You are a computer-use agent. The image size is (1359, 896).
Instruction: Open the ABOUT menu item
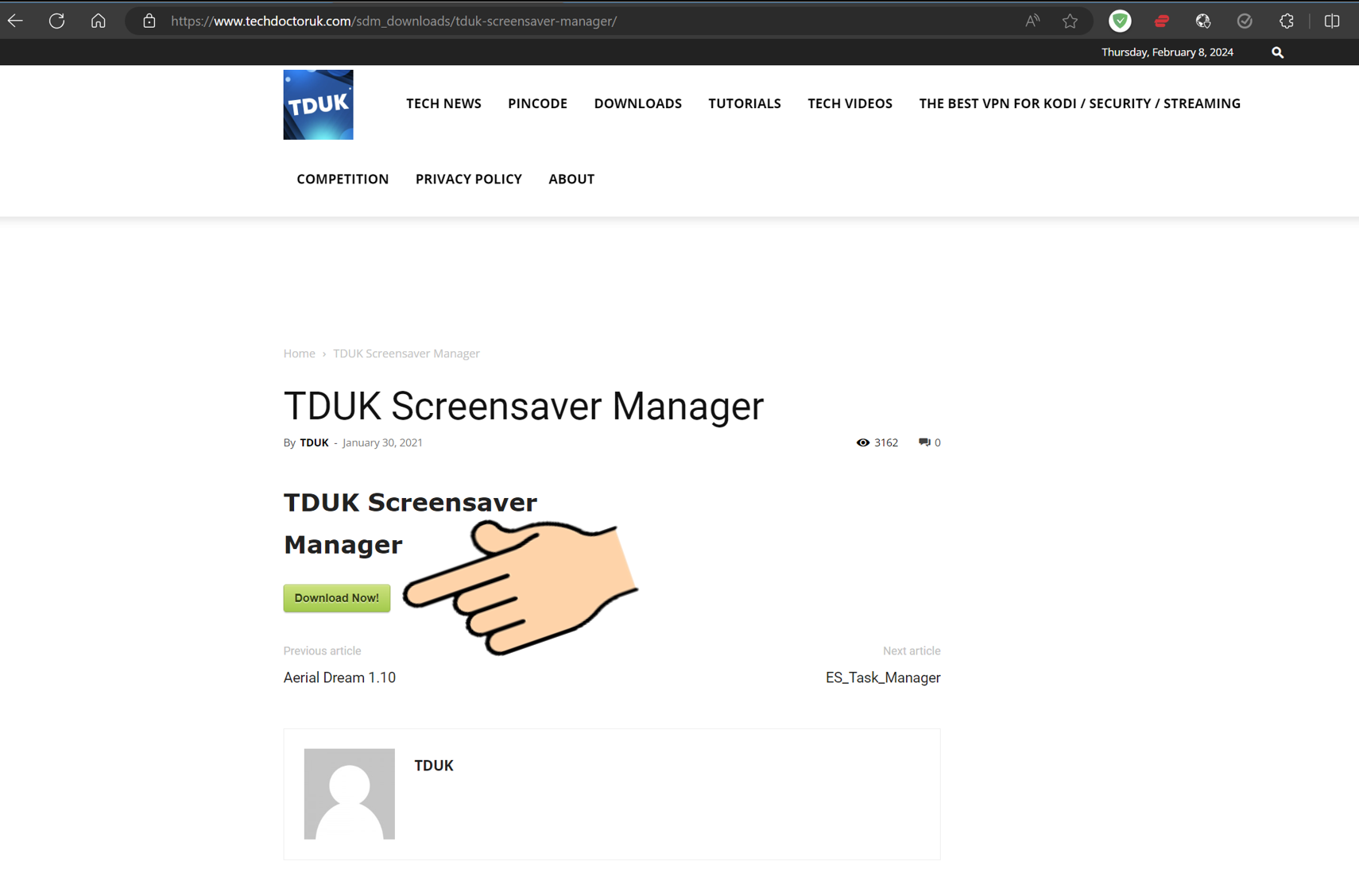[x=571, y=179]
